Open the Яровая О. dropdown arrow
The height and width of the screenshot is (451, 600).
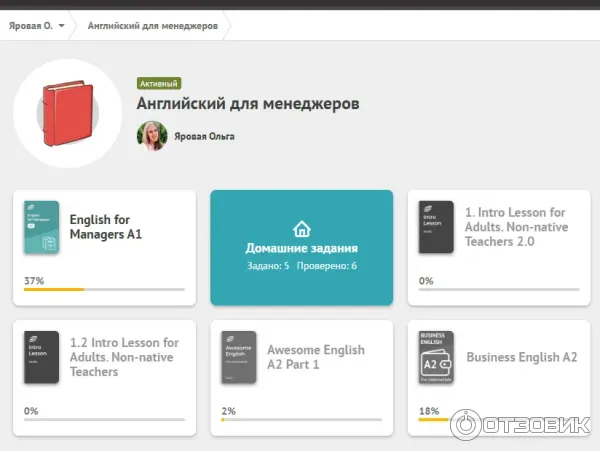(61, 26)
